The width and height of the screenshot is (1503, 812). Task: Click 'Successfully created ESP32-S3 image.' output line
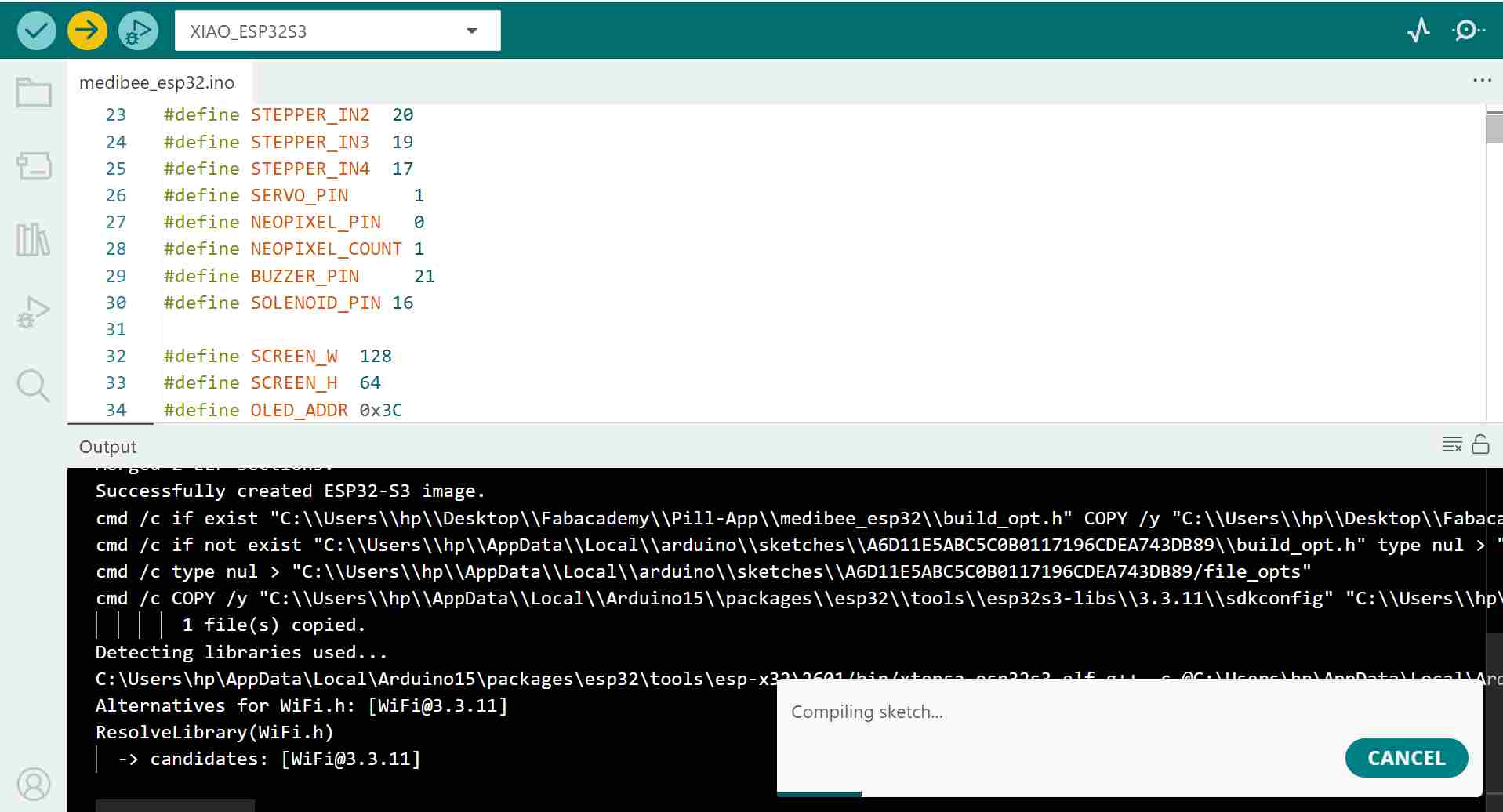point(290,491)
